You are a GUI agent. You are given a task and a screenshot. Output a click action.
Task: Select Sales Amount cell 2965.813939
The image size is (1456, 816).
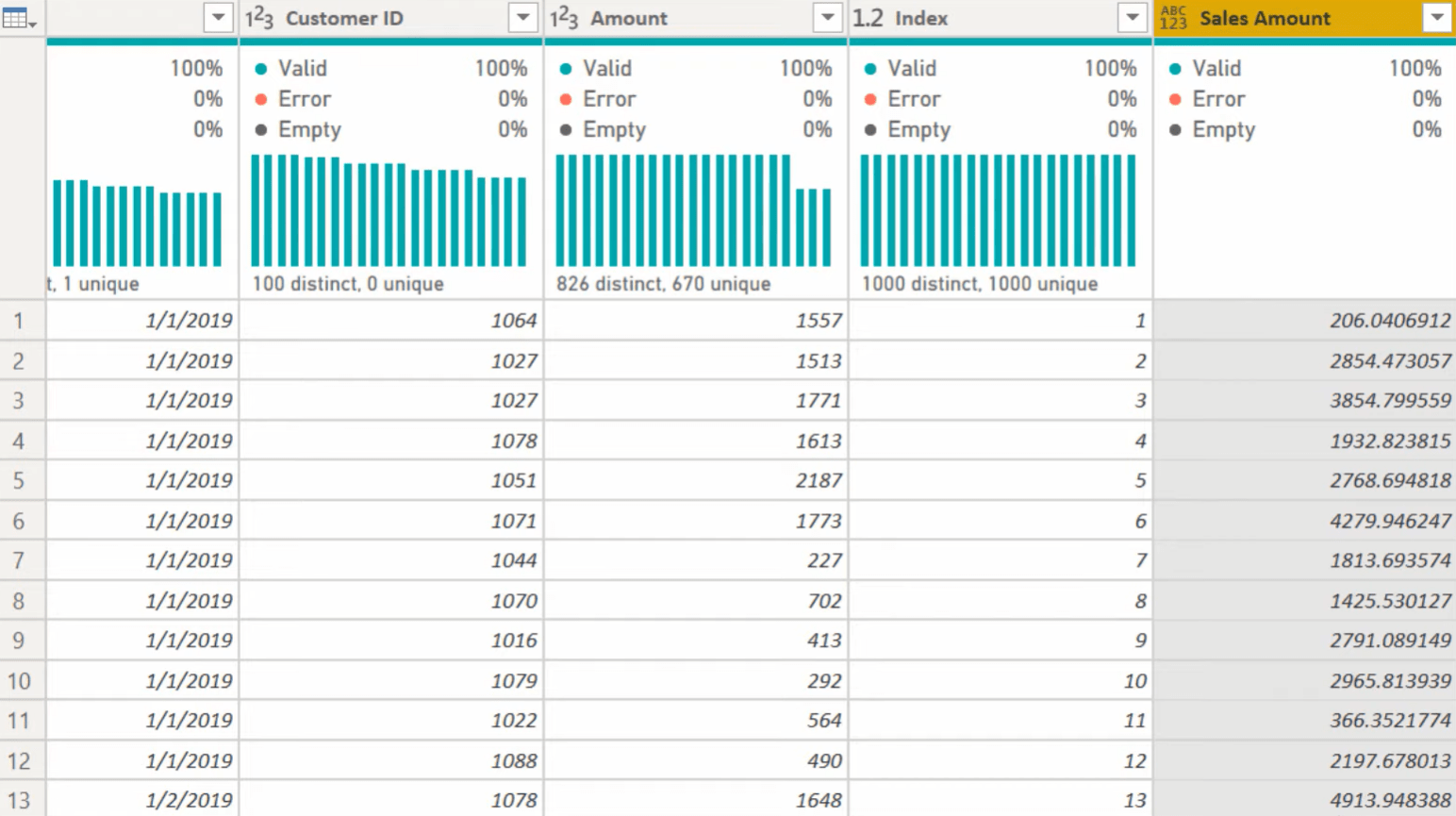[x=1305, y=681]
